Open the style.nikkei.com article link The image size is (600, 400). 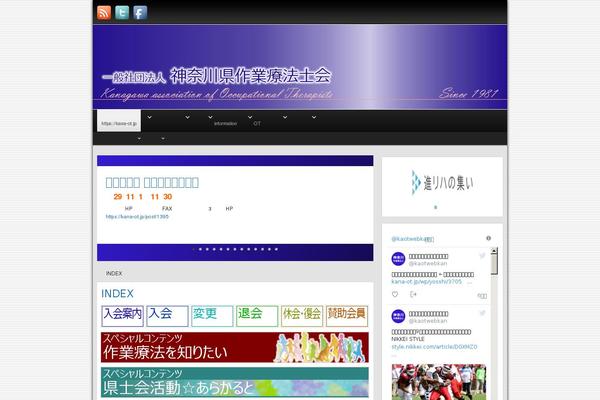tap(434, 347)
